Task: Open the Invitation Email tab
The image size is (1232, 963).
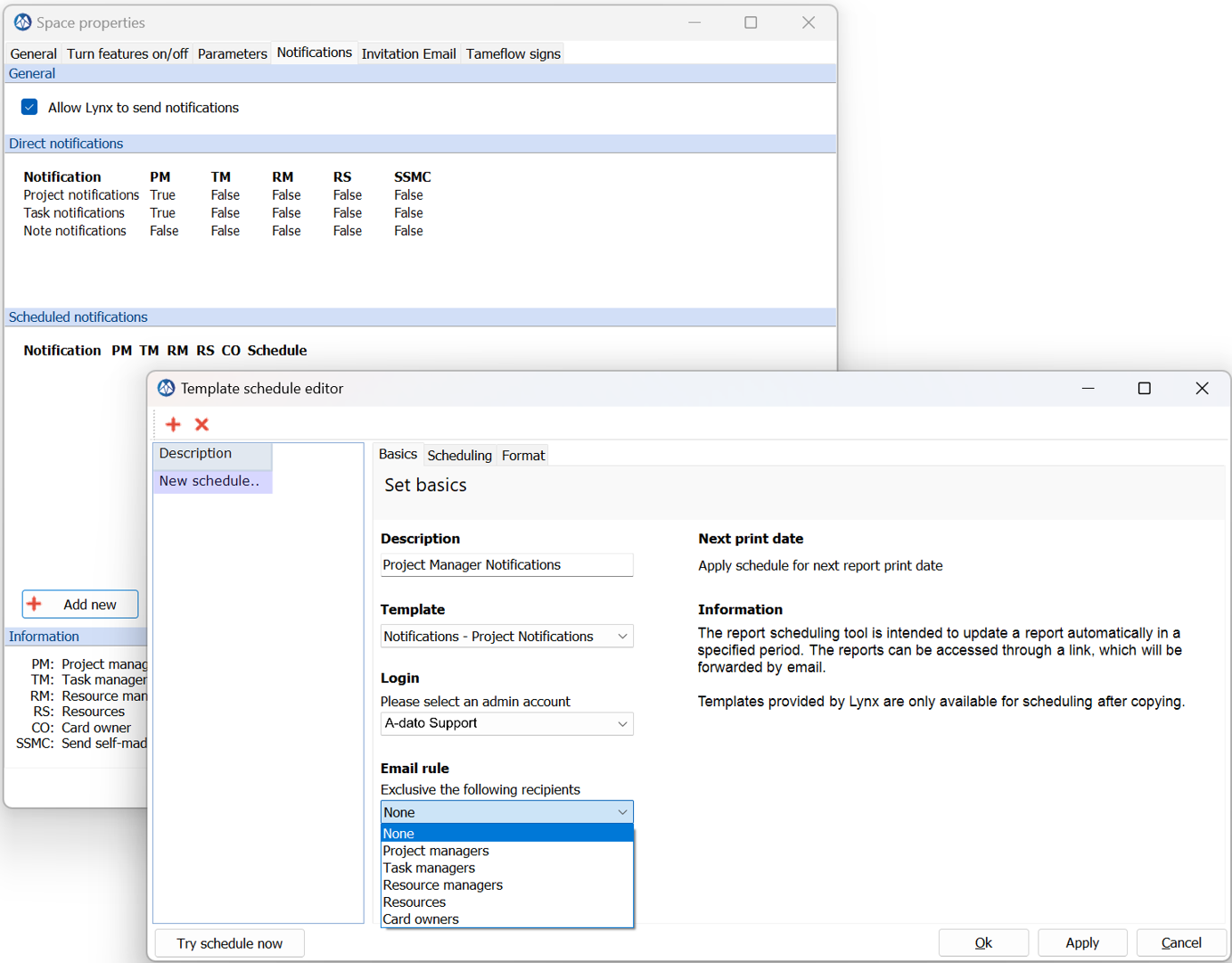Action: [408, 53]
